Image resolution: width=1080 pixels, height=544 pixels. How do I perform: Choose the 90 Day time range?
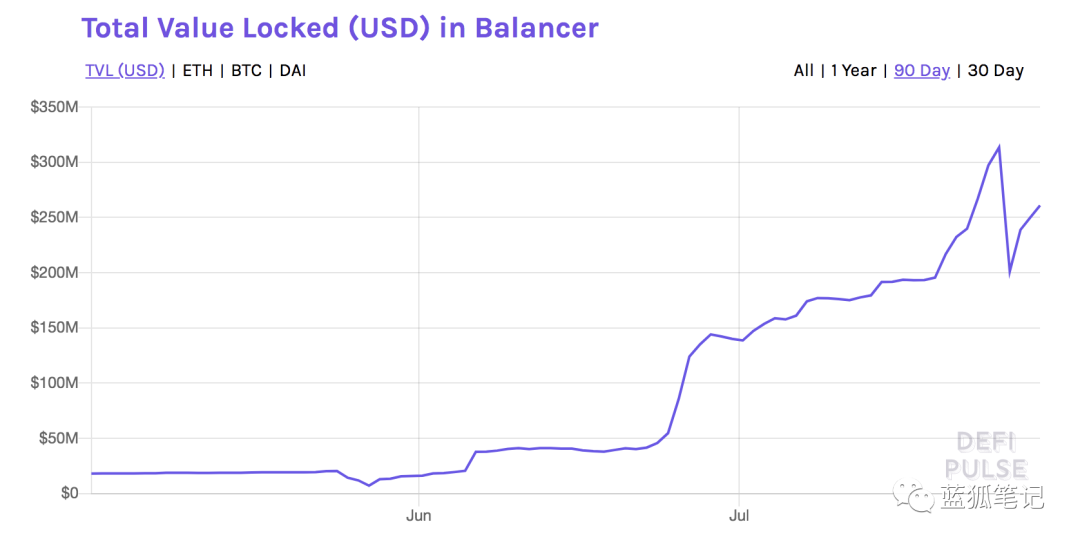(921, 71)
